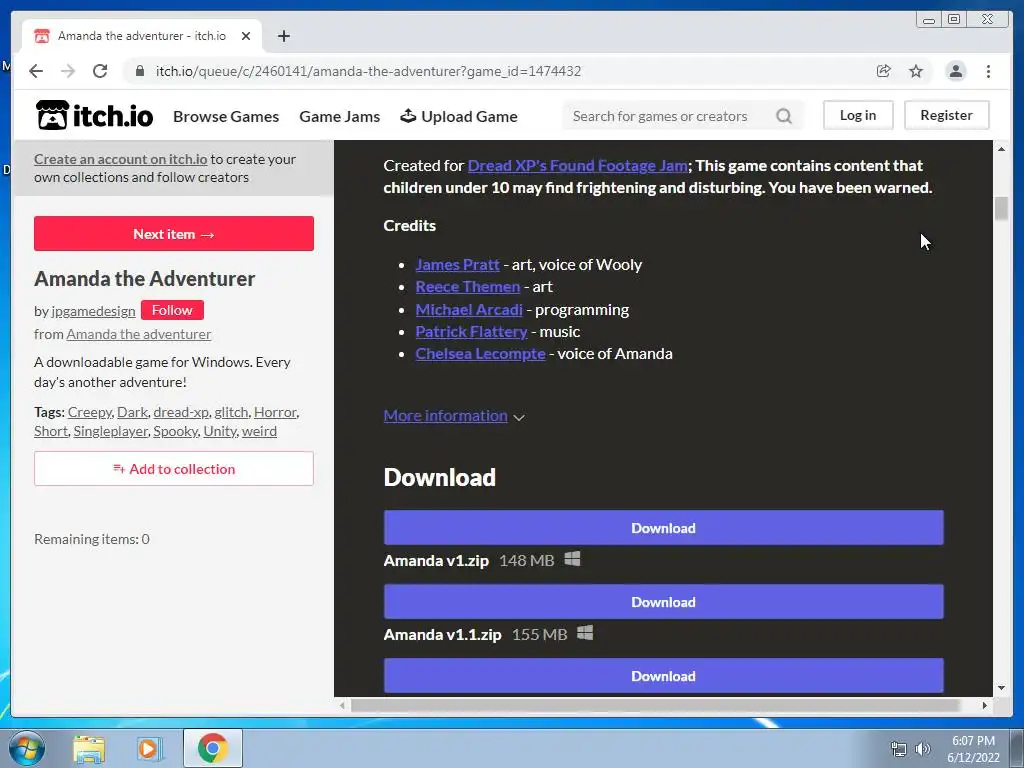
Task: Open Reece Themen credit link
Action: click(x=468, y=287)
